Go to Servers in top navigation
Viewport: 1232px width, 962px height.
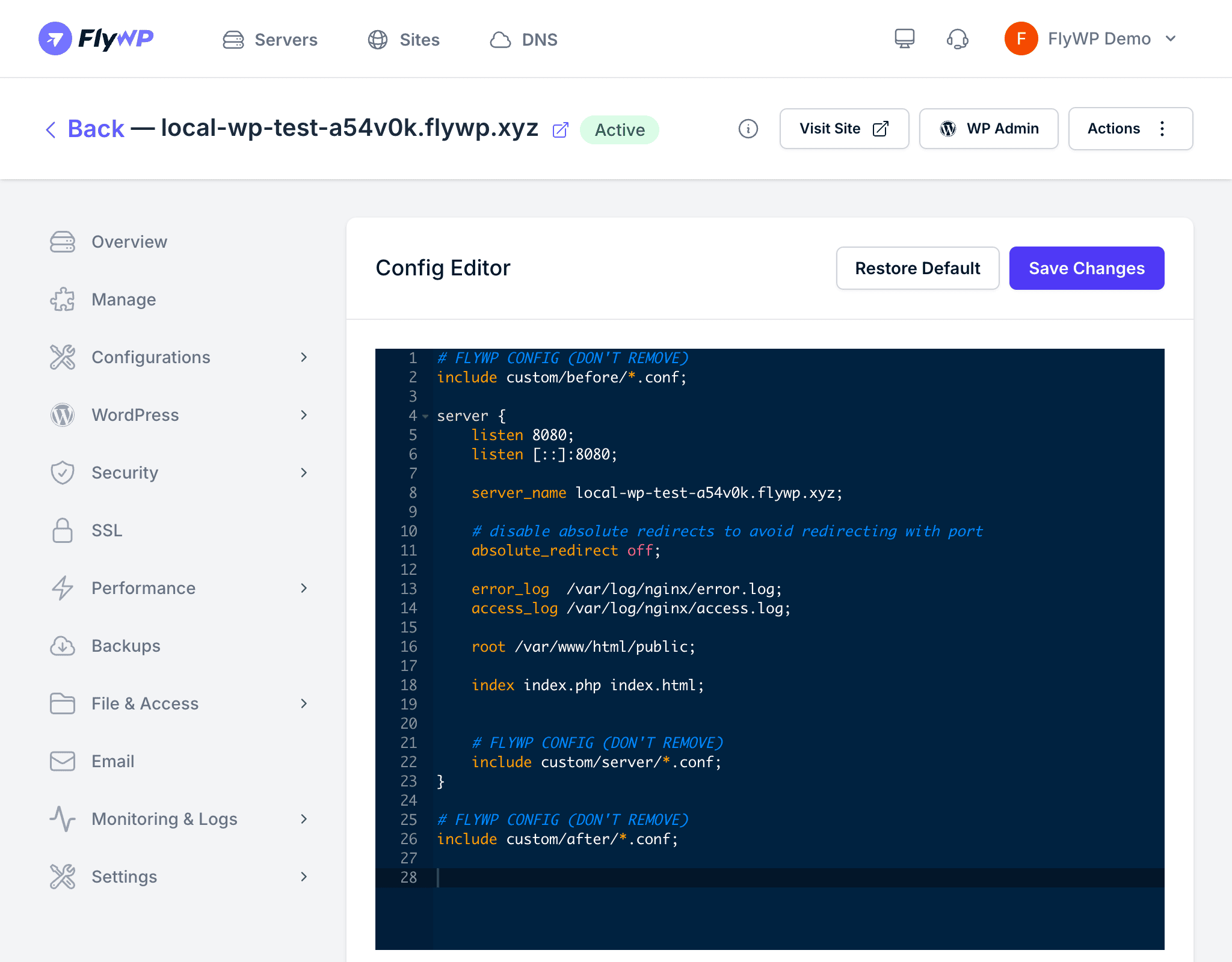270,40
